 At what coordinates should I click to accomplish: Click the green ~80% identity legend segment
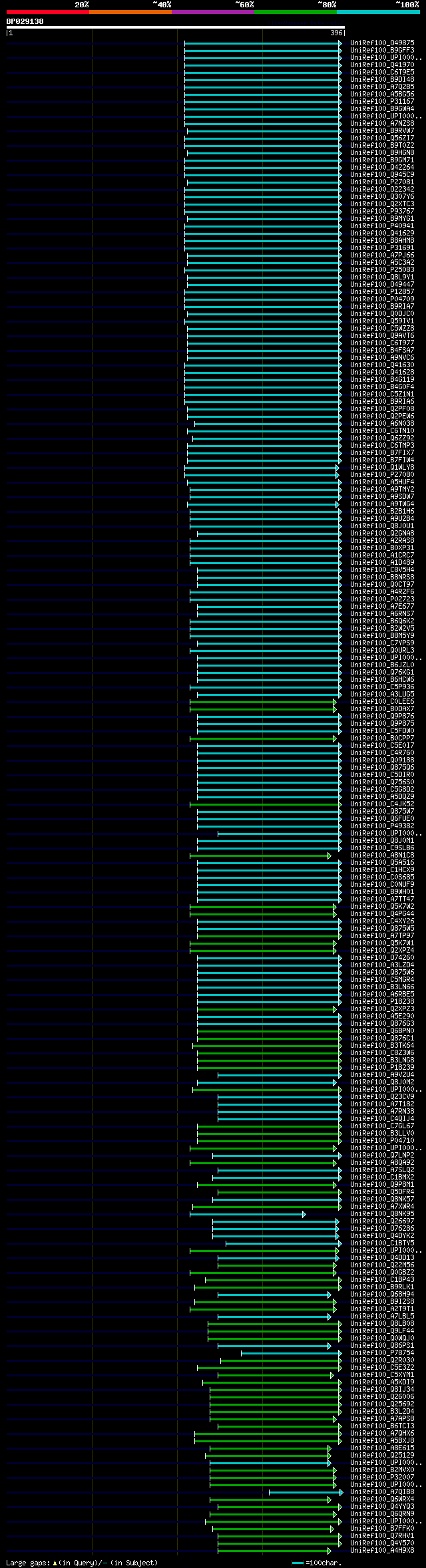[296, 11]
